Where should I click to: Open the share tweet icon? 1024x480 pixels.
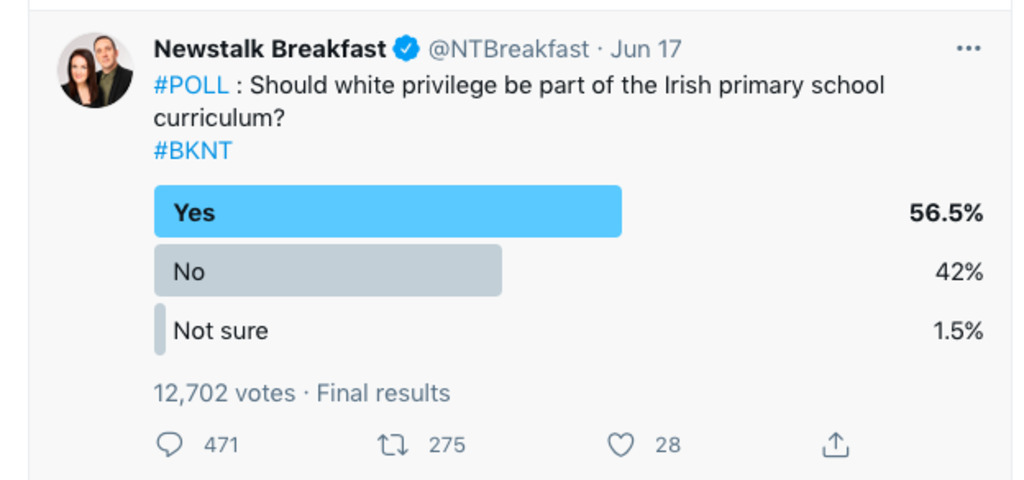[x=835, y=444]
